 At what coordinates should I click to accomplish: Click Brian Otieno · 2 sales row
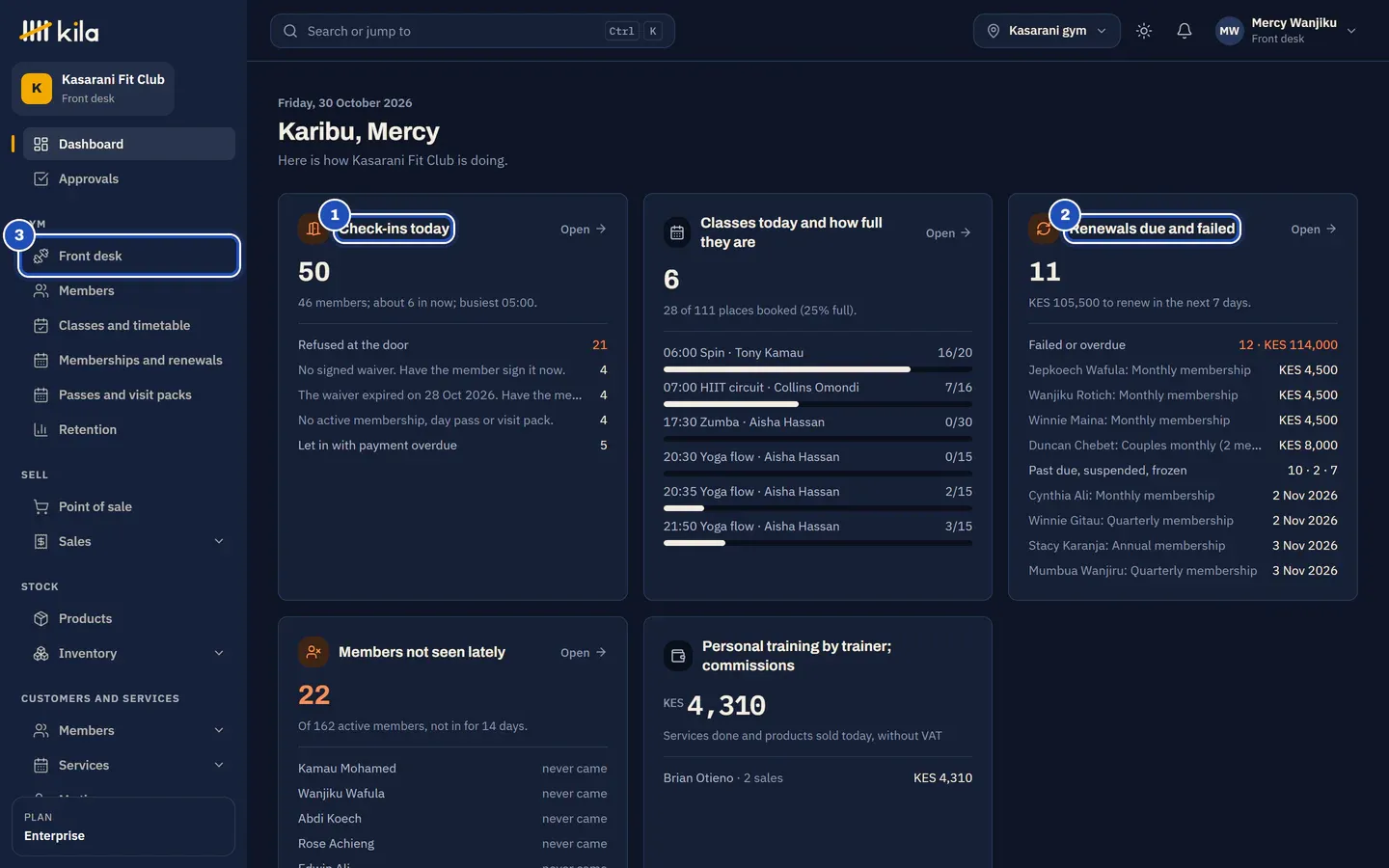[818, 777]
